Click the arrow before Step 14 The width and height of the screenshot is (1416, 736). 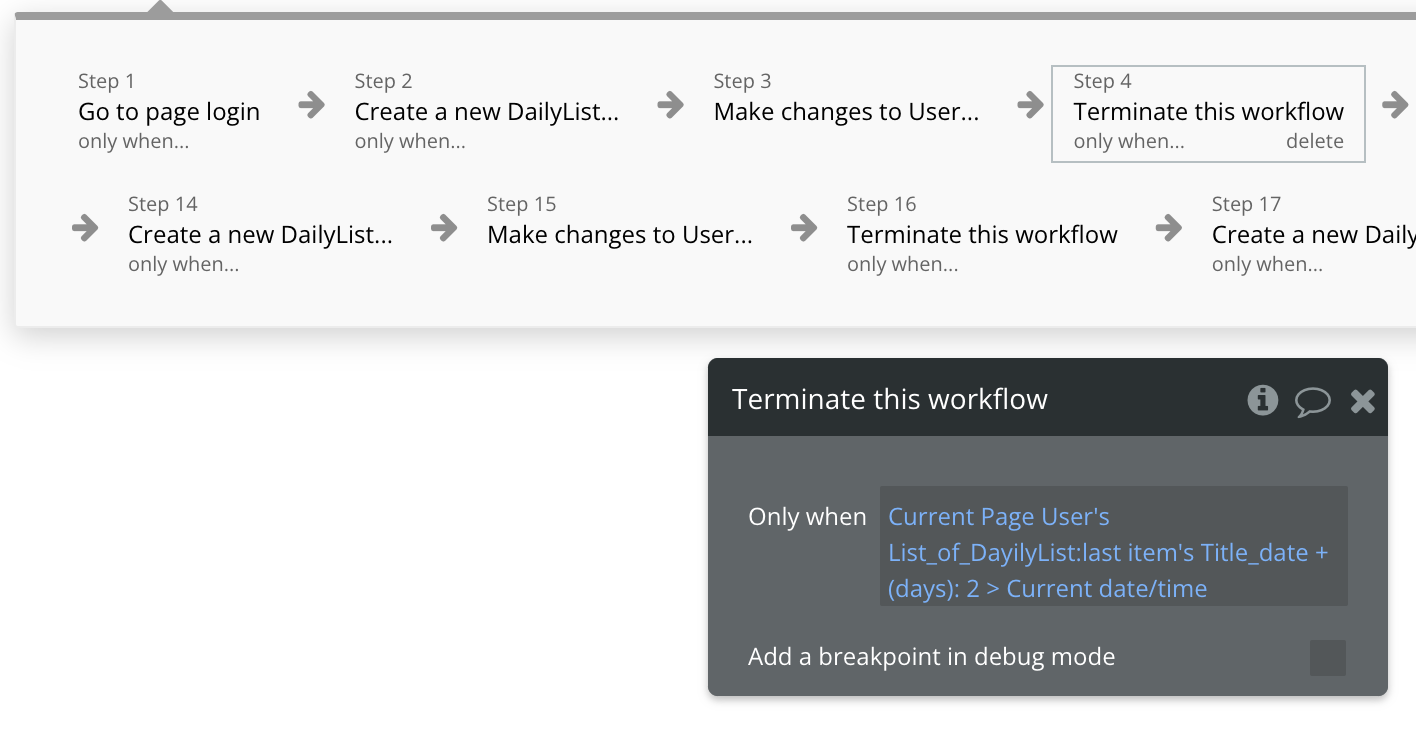click(x=86, y=228)
